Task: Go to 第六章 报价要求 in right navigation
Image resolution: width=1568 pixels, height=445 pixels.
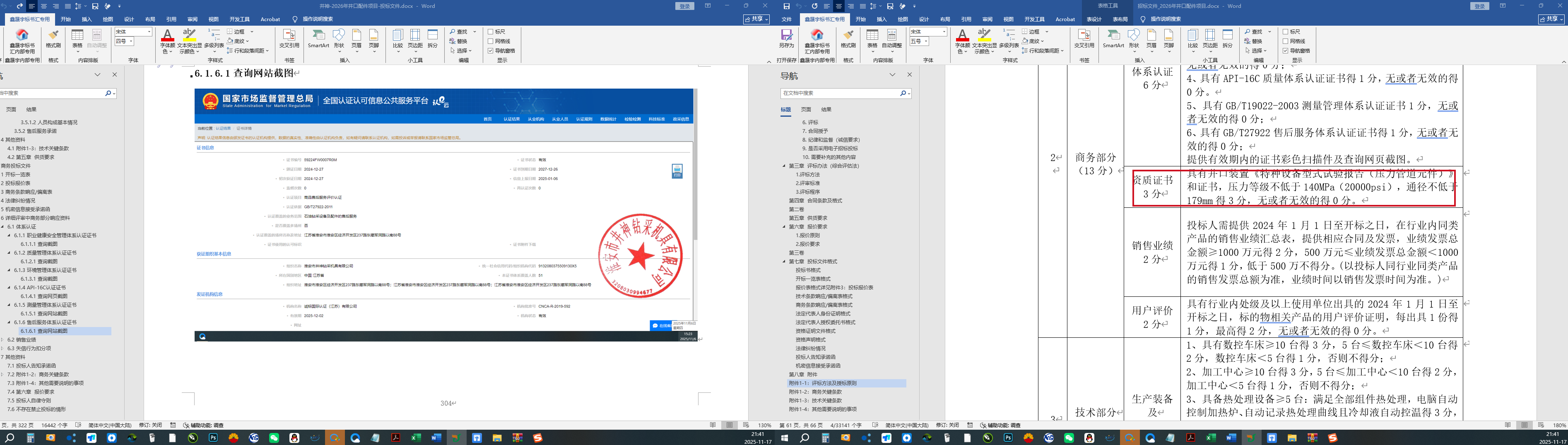Action: (x=808, y=226)
